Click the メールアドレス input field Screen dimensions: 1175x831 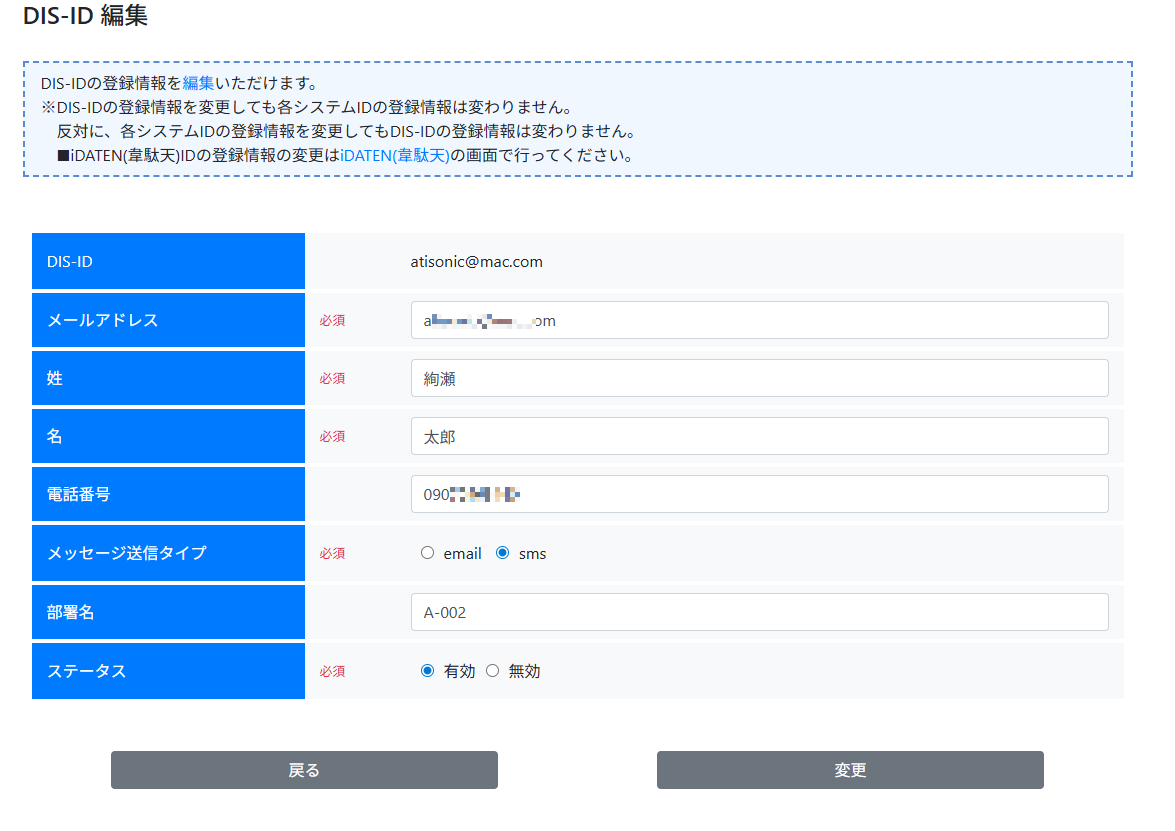tap(759, 320)
